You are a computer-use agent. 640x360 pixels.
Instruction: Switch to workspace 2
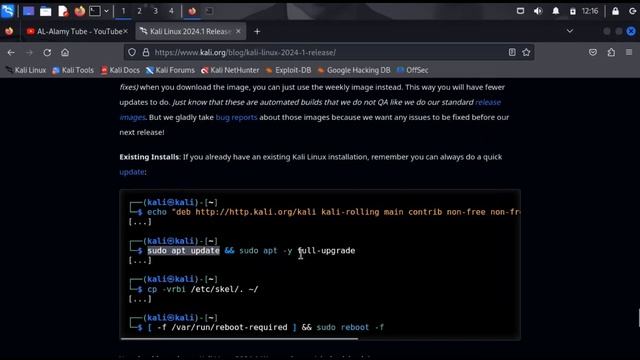(x=139, y=11)
